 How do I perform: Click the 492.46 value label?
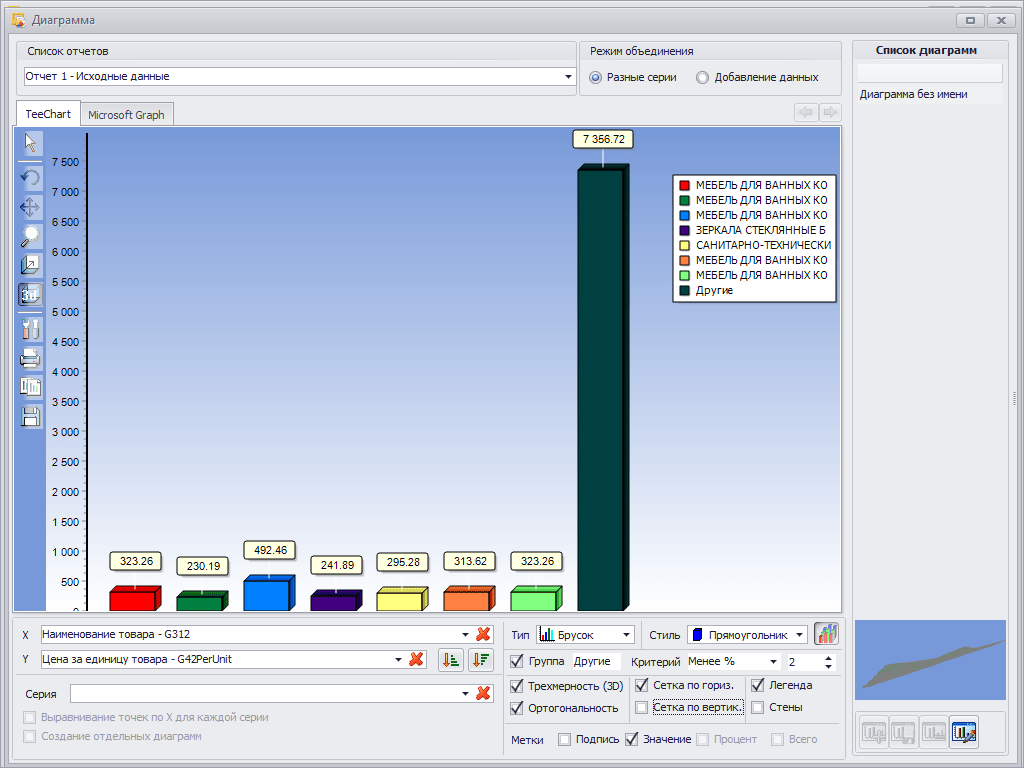coord(270,550)
